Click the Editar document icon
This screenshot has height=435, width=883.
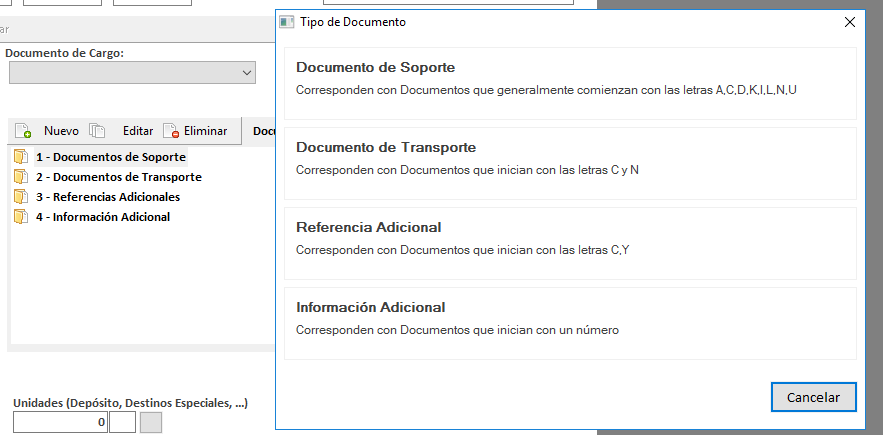click(x=97, y=131)
